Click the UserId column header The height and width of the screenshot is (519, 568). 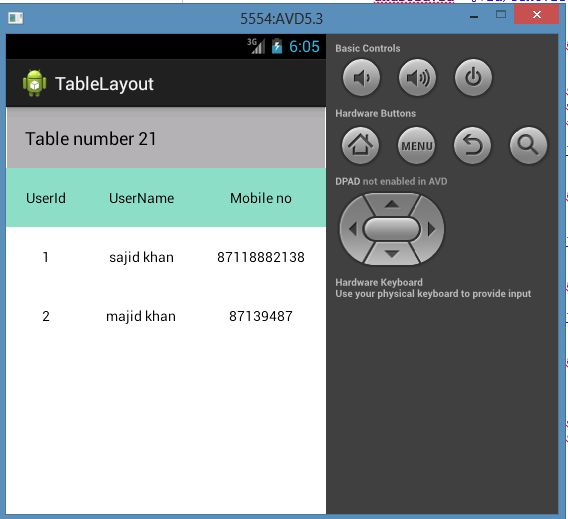46,198
